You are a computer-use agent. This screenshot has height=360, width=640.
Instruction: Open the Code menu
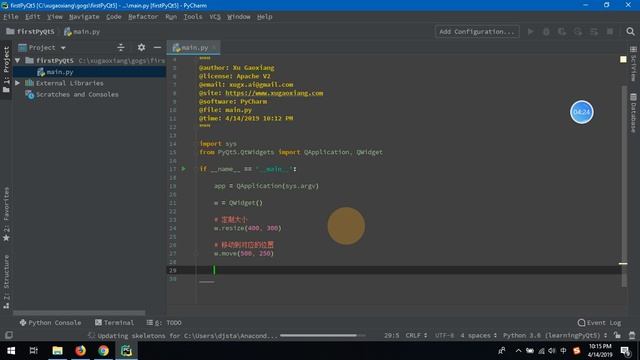click(x=113, y=17)
